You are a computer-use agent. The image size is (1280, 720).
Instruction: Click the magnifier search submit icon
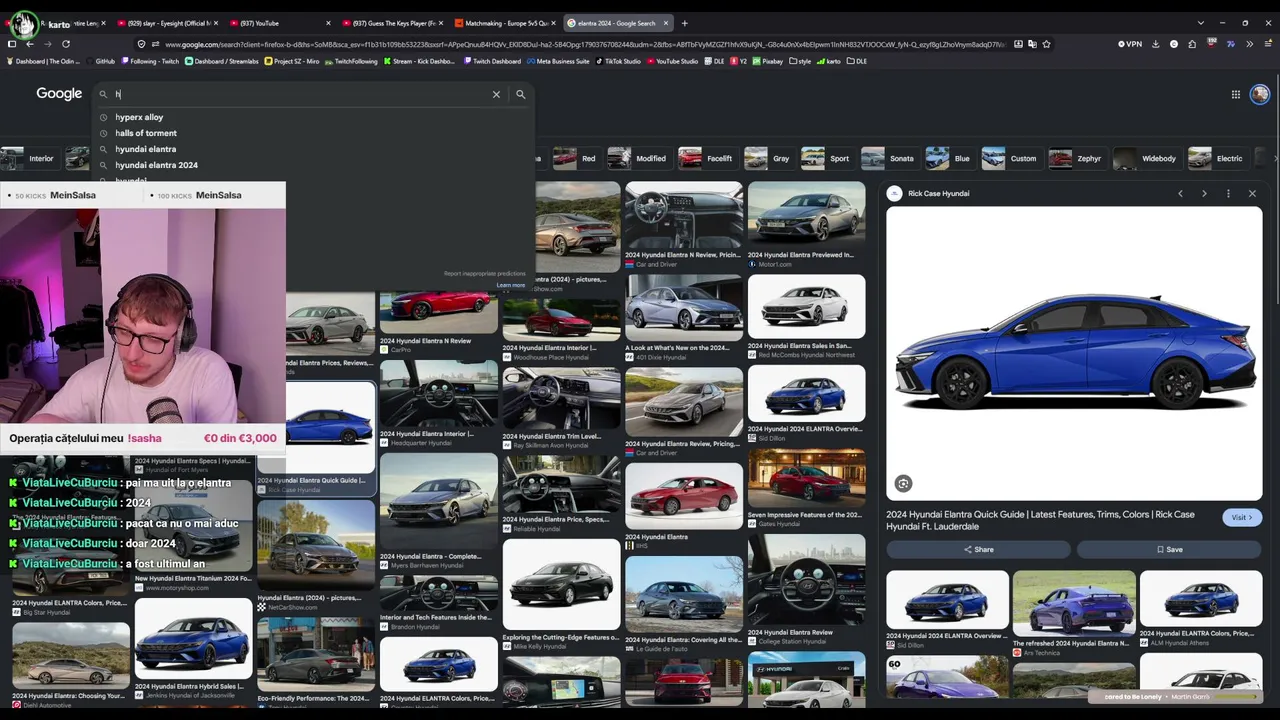[x=520, y=94]
